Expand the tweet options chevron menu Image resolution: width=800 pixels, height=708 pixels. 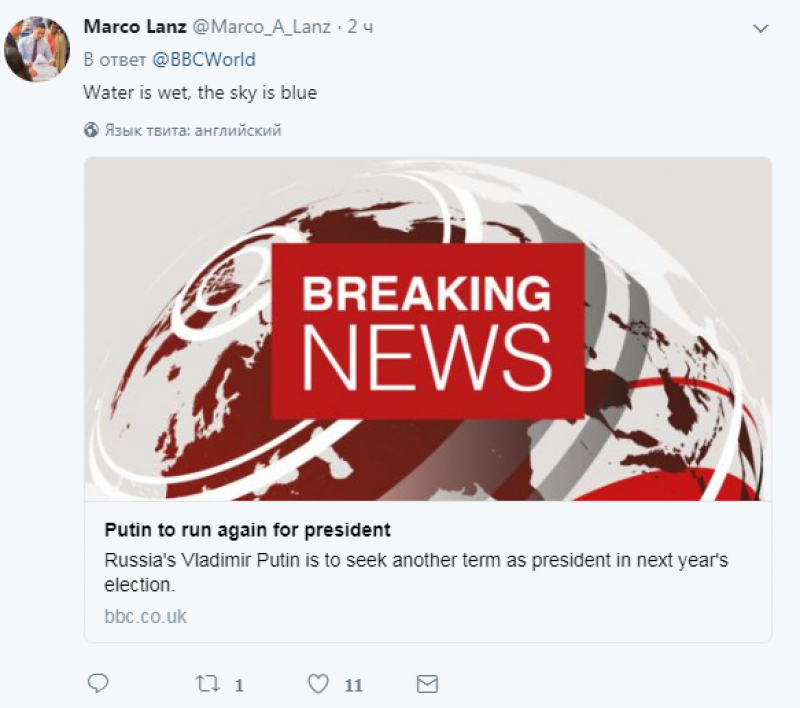click(761, 29)
